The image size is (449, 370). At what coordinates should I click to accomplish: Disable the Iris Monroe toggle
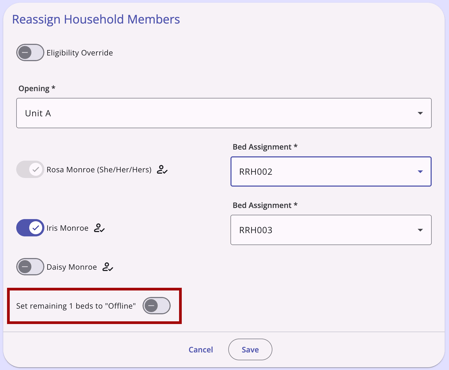(30, 228)
